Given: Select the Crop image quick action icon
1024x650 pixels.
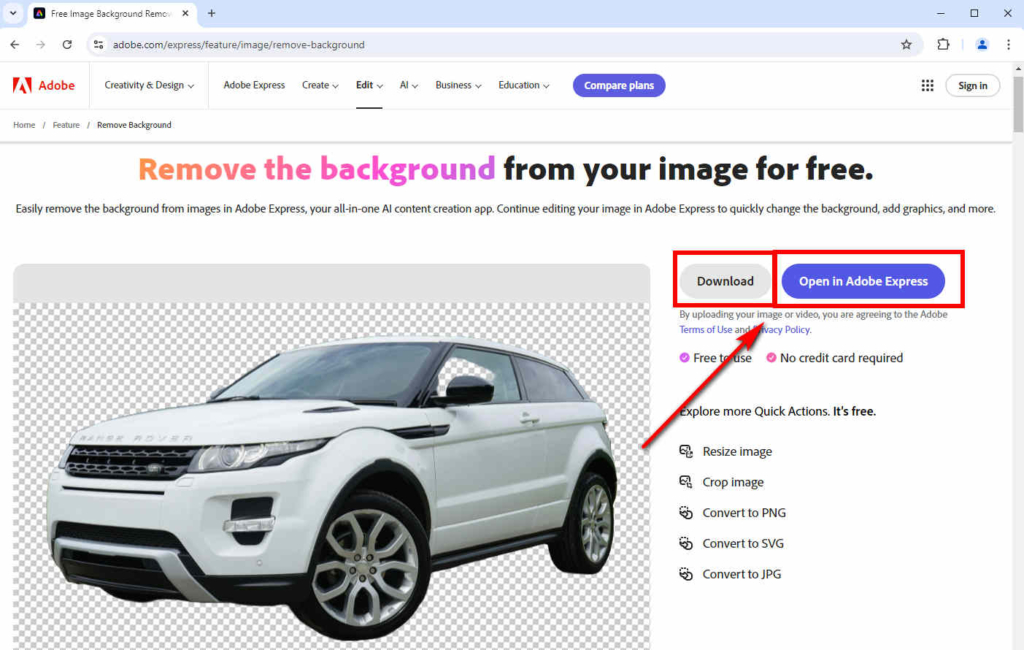Looking at the screenshot, I should tap(687, 482).
